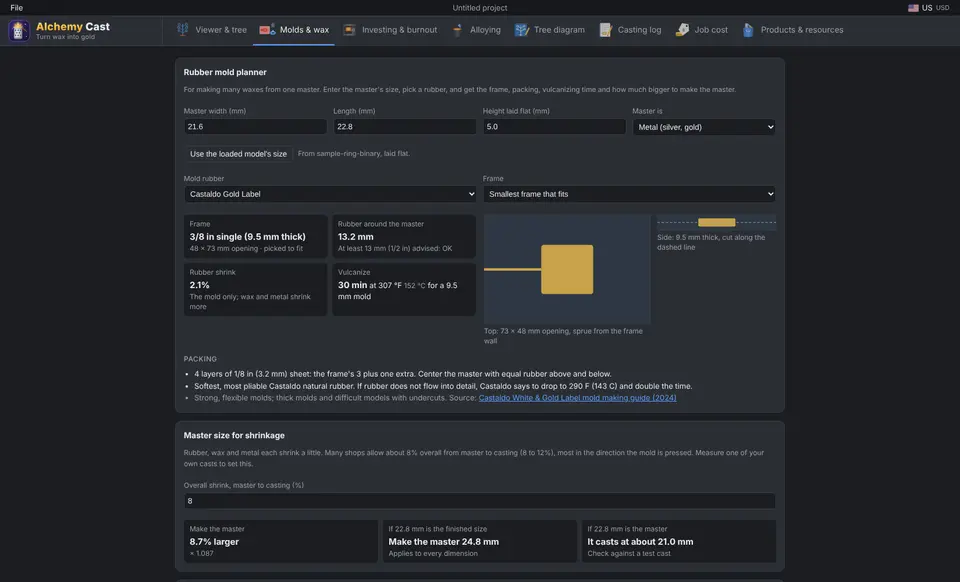The width and height of the screenshot is (960, 582).
Task: Open the Products & resources tab
Action: click(x=793, y=30)
